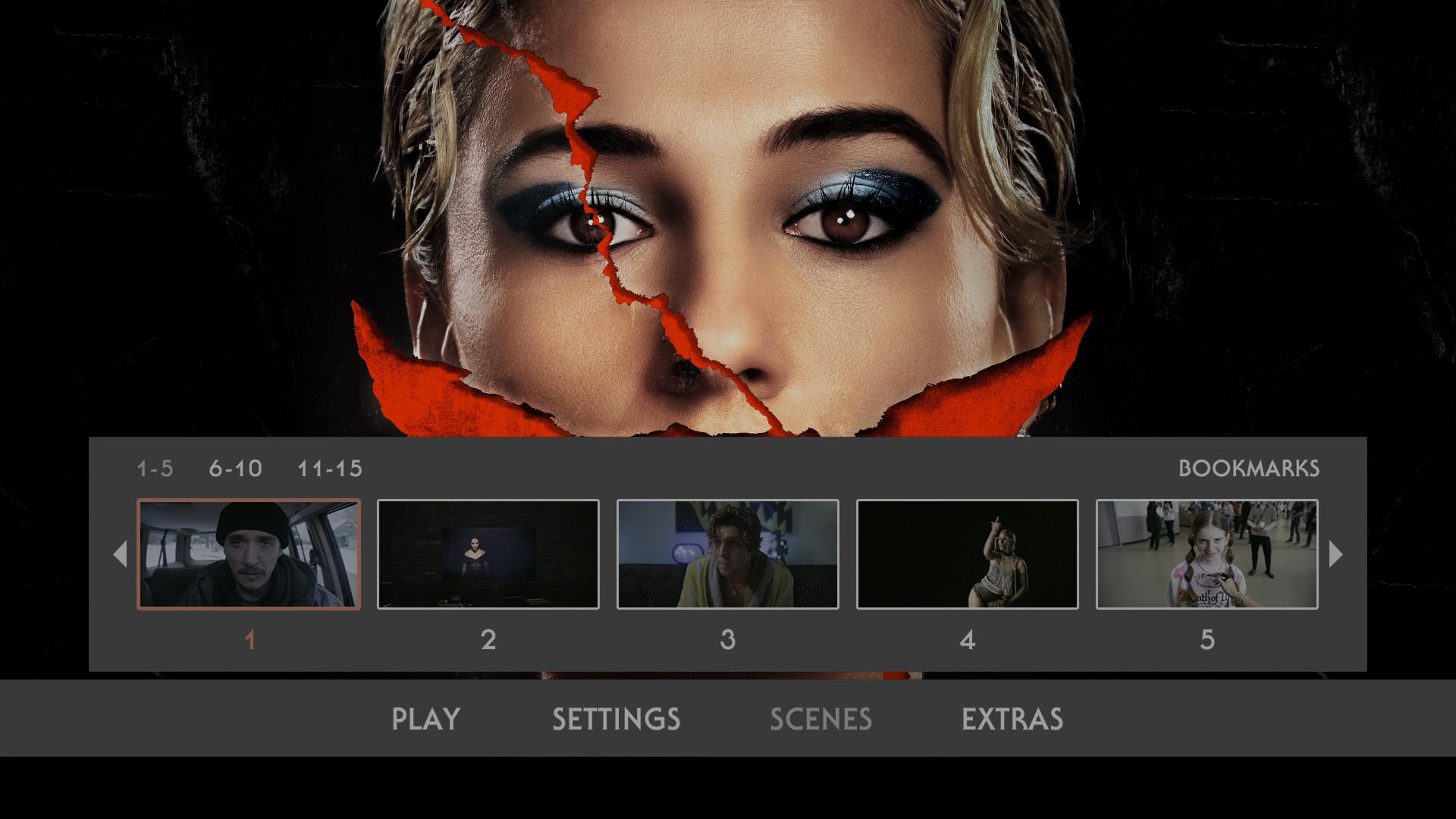Click chapter number 3 label

click(728, 640)
